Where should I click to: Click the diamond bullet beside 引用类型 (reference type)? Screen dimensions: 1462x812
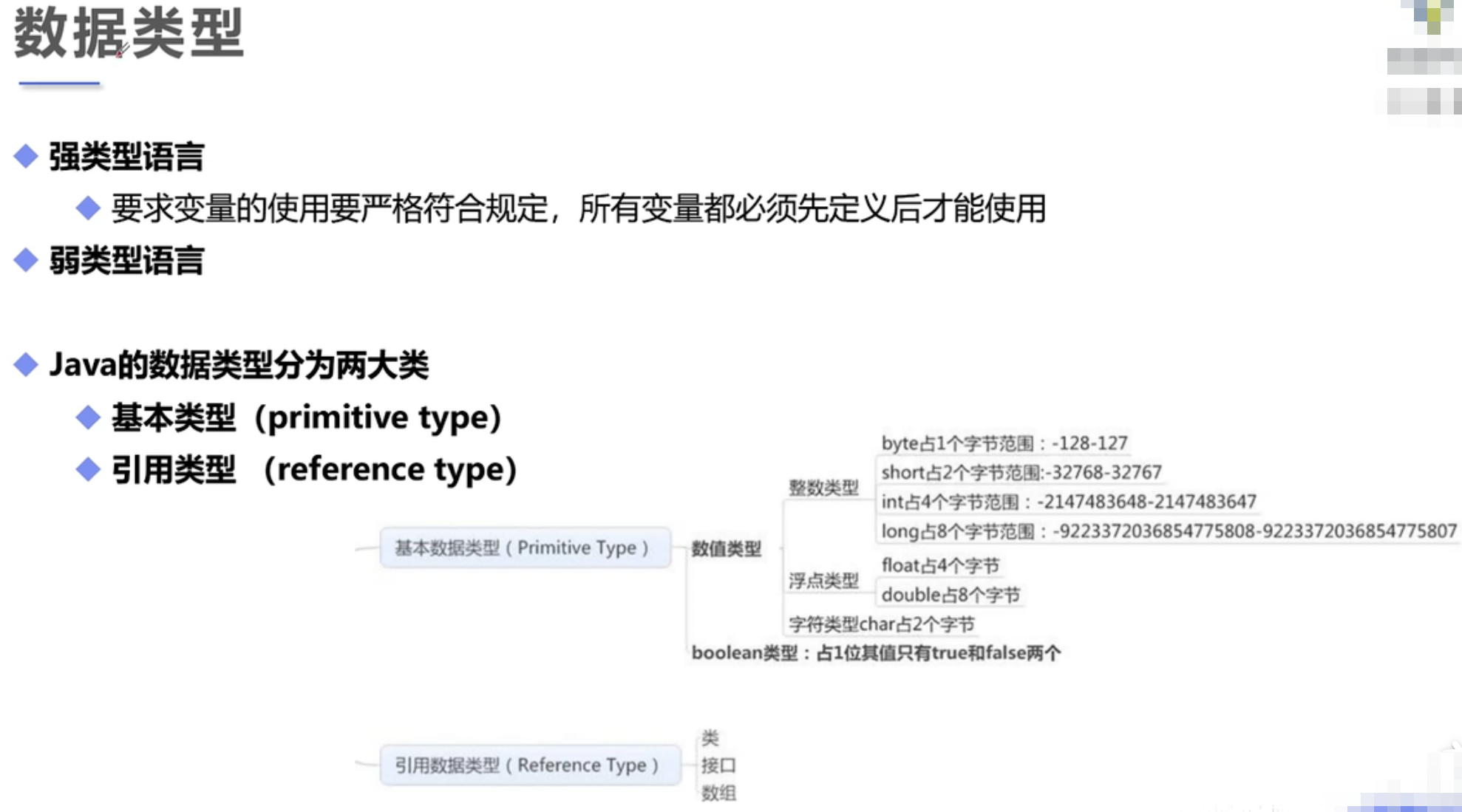(88, 469)
